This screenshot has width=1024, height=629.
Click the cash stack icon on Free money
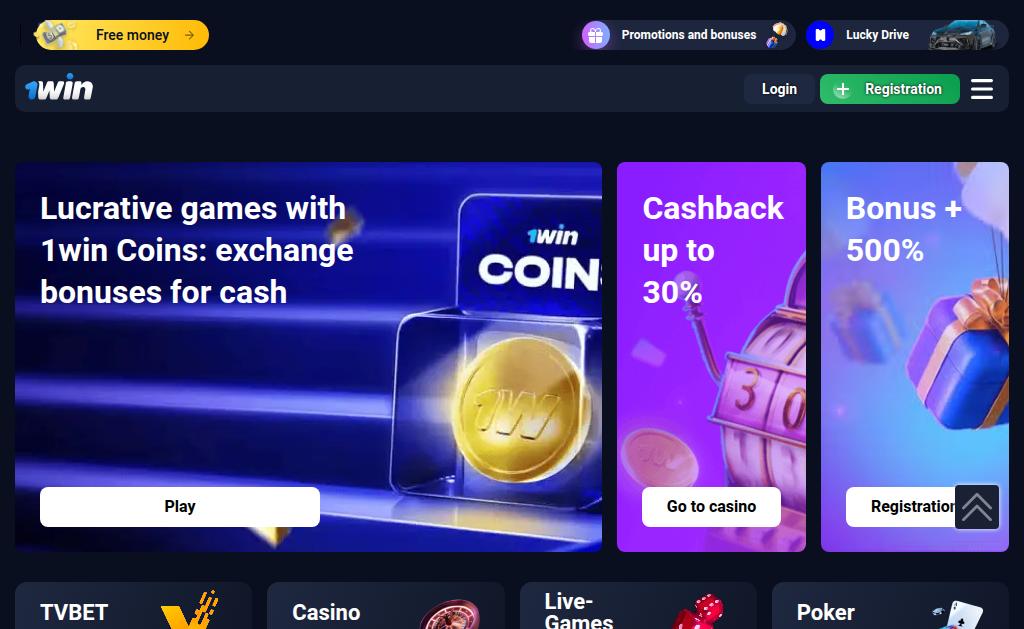56,35
